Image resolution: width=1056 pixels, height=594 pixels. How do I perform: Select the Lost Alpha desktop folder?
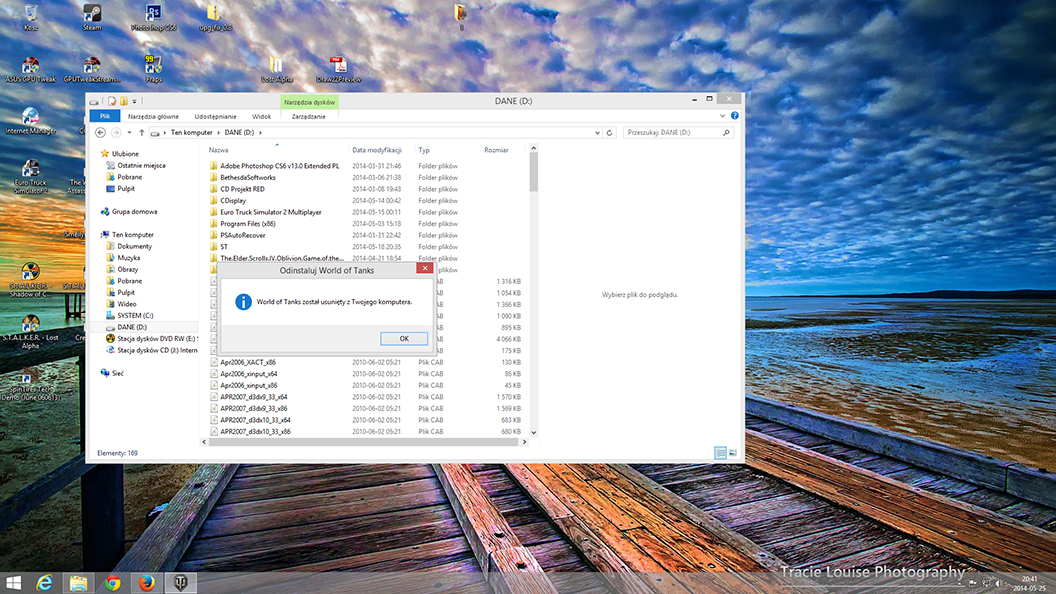coord(277,69)
